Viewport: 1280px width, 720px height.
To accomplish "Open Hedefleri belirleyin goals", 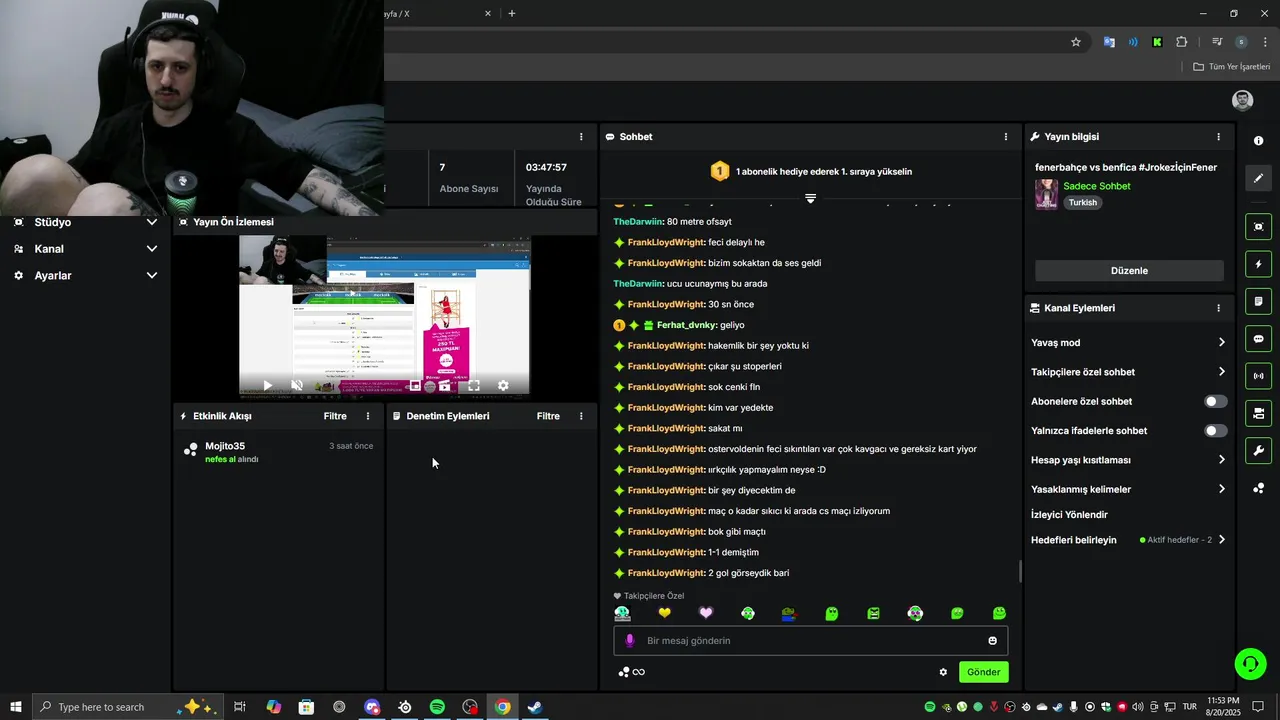I will coord(1128,540).
